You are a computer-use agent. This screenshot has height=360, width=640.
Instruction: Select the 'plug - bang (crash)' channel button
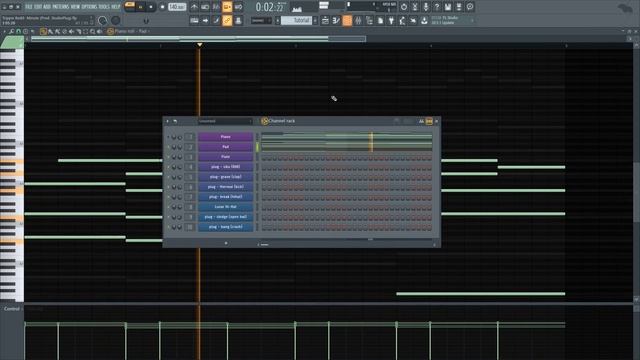(225, 227)
